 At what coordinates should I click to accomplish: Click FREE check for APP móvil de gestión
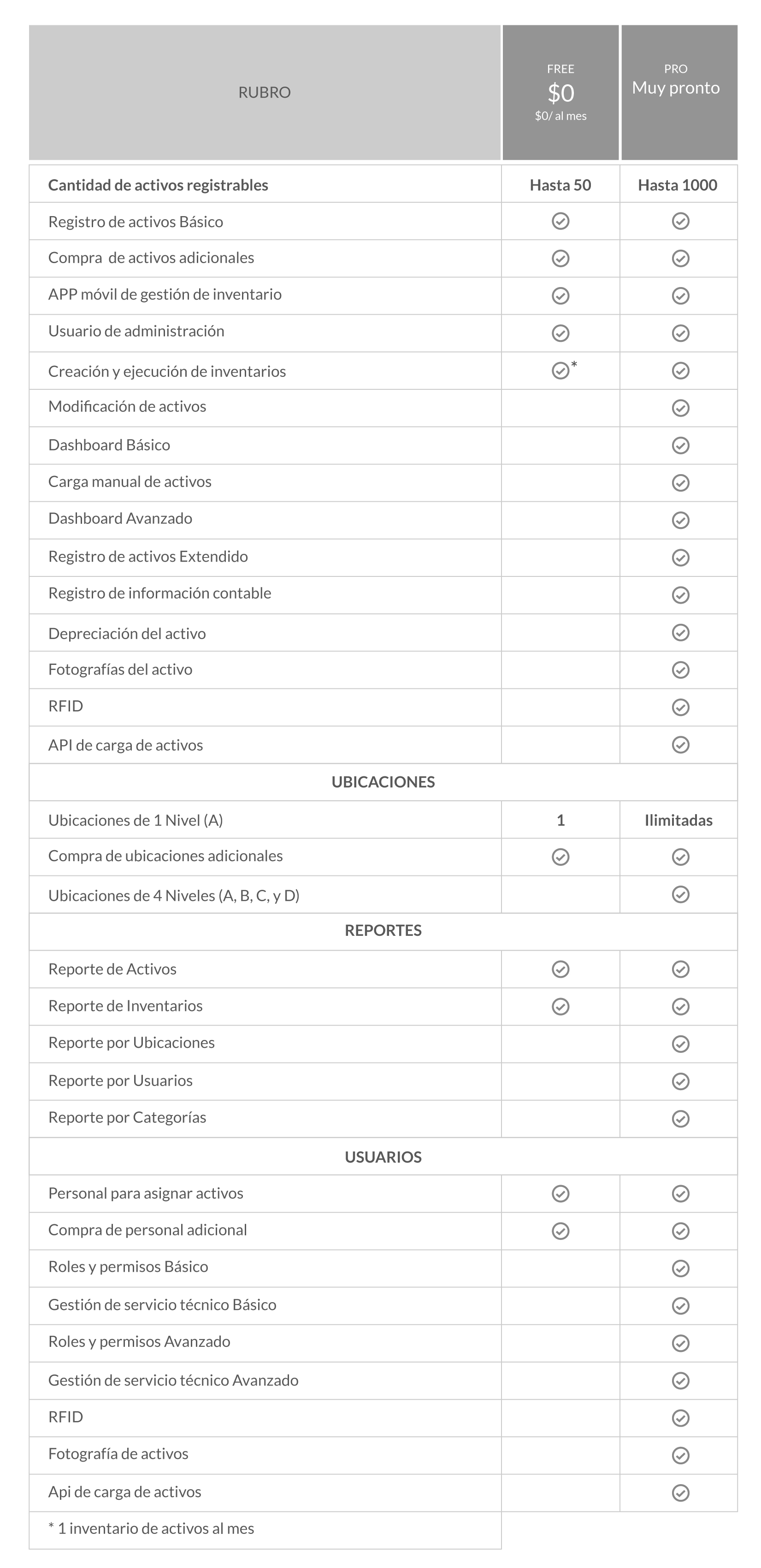tap(560, 296)
